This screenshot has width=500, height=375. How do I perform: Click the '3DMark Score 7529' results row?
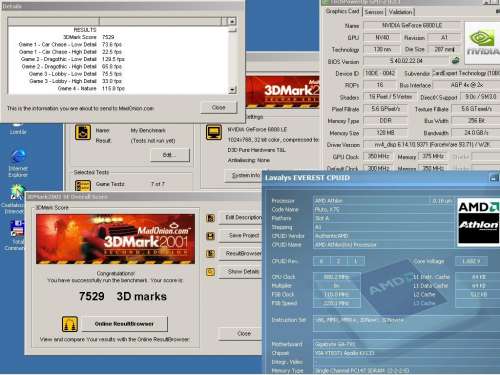pos(89,37)
